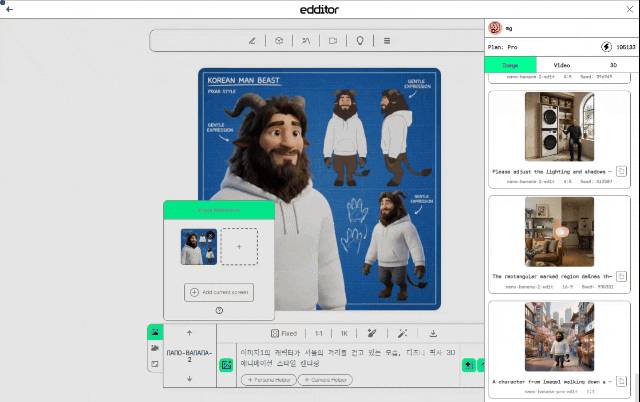
Task: Click the green sparkle generate button
Action: tap(469, 365)
